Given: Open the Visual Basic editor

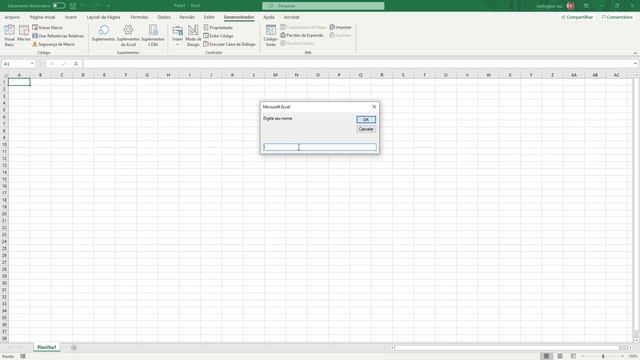Looking at the screenshot, I should tap(9, 36).
